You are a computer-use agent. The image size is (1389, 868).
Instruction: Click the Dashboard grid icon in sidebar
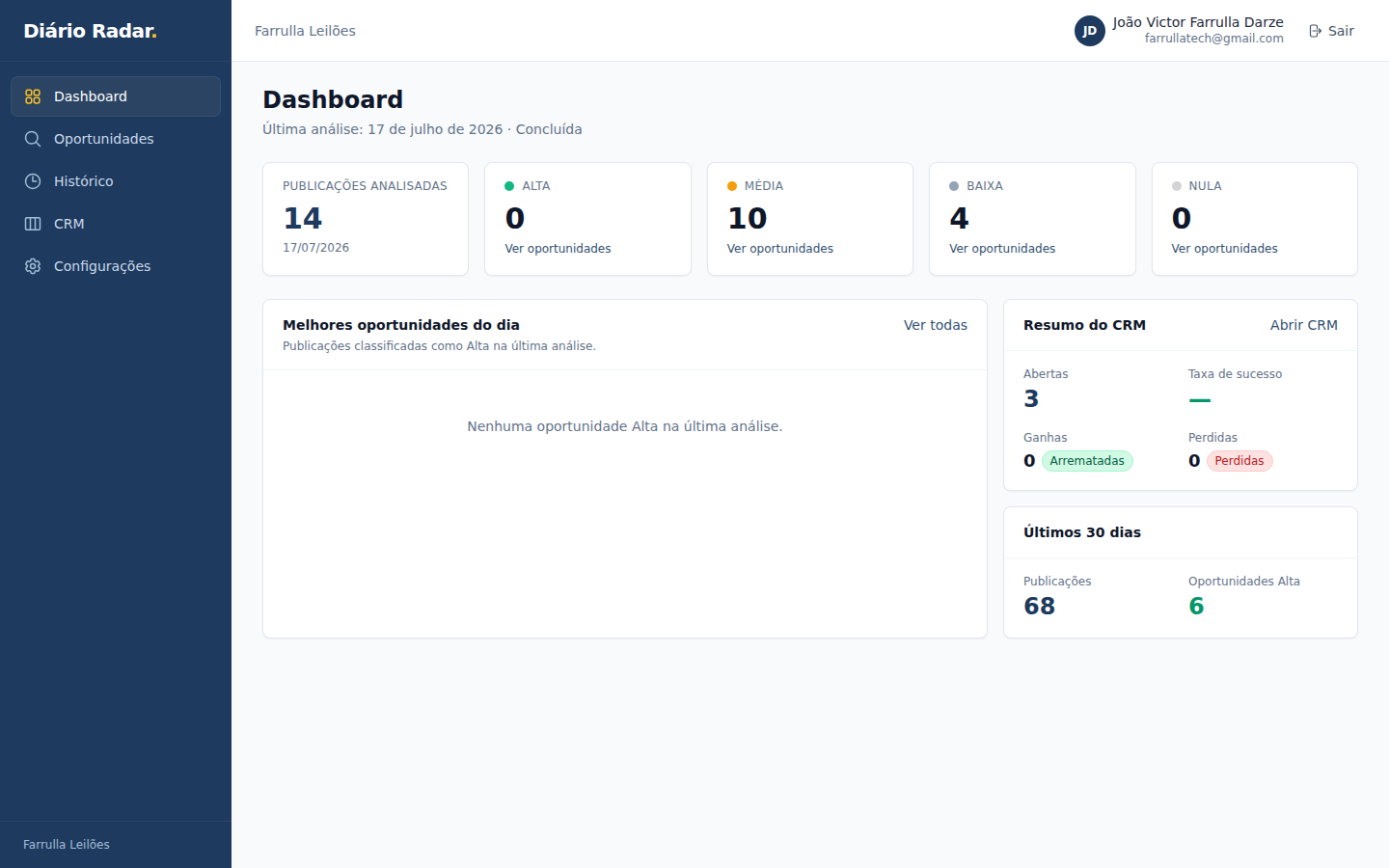click(x=33, y=96)
